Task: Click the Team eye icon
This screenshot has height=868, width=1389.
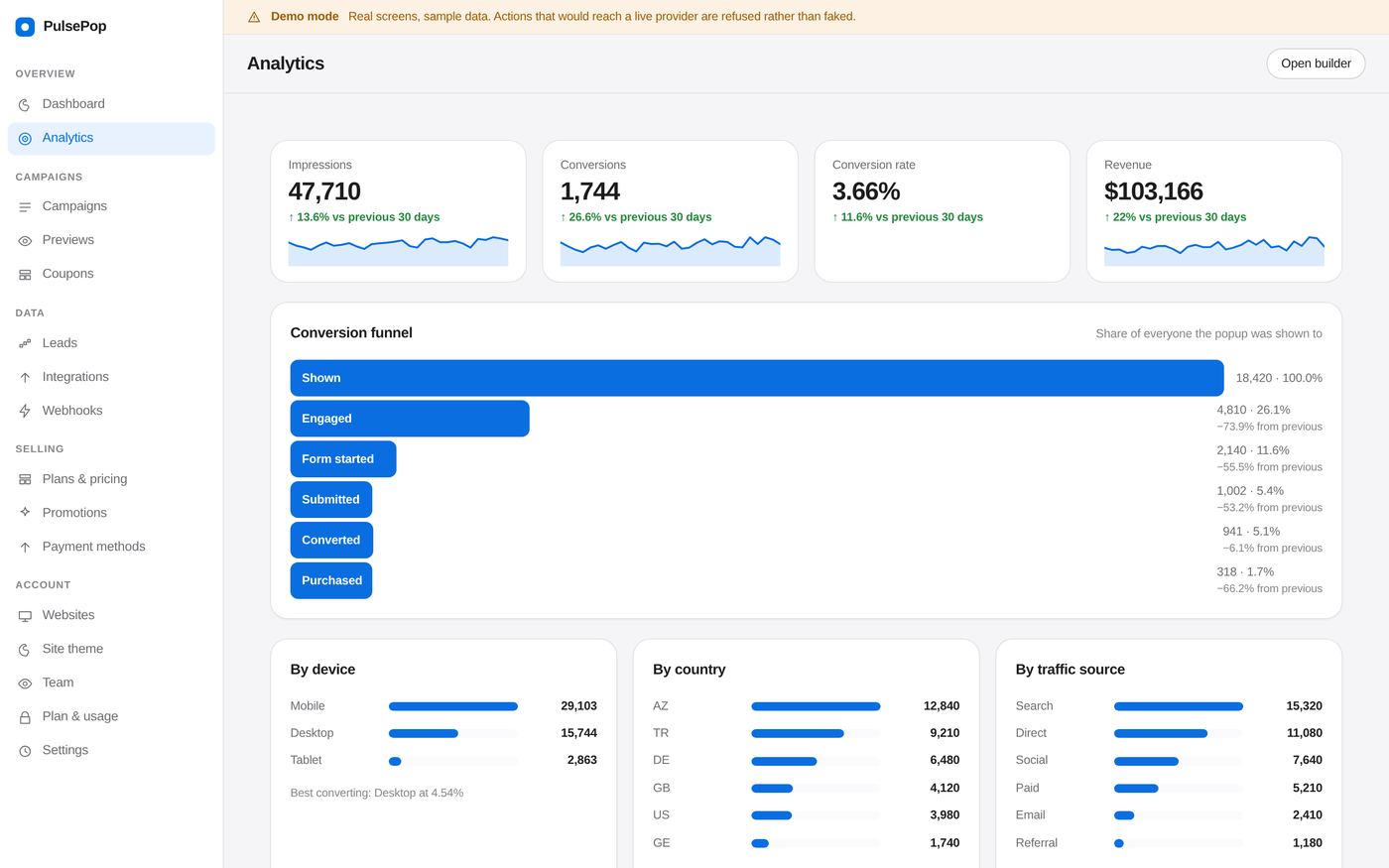Action: 25,683
